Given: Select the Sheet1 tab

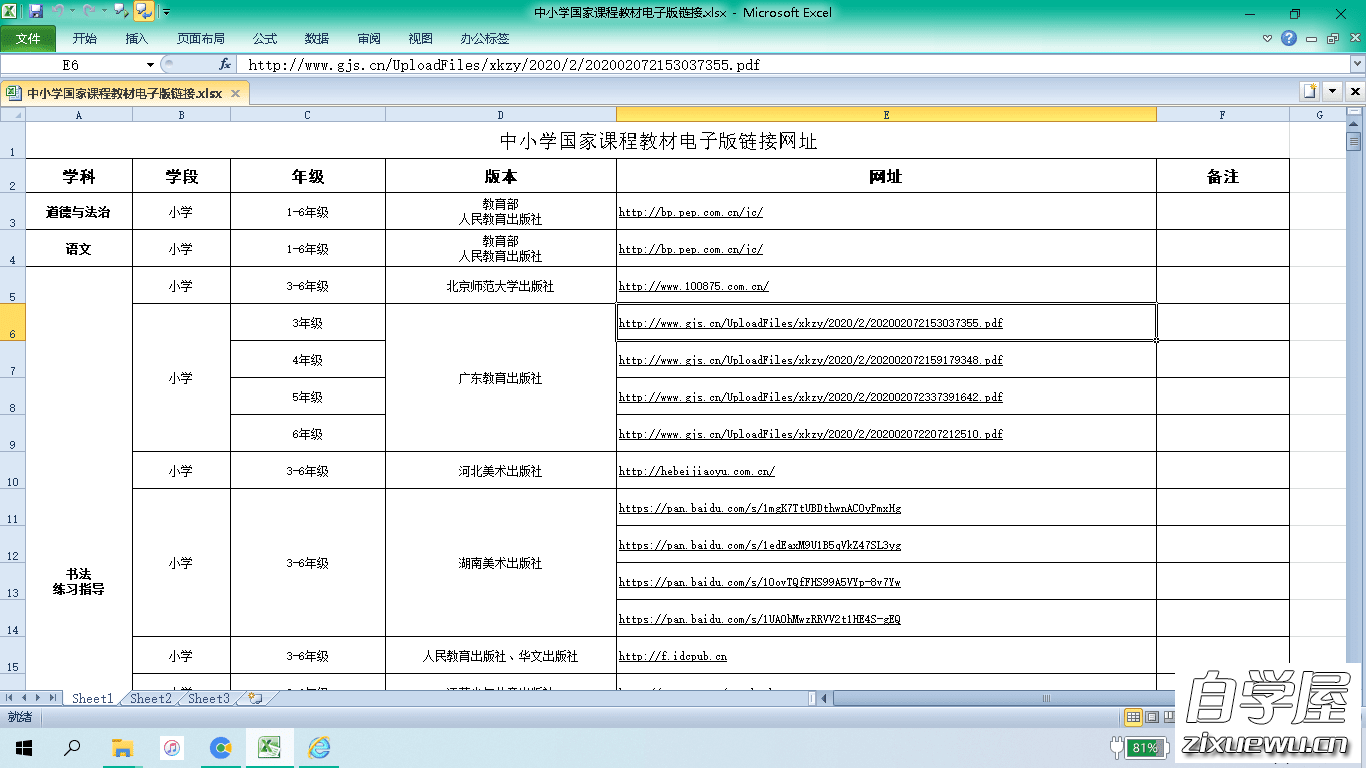Looking at the screenshot, I should click(x=93, y=698).
